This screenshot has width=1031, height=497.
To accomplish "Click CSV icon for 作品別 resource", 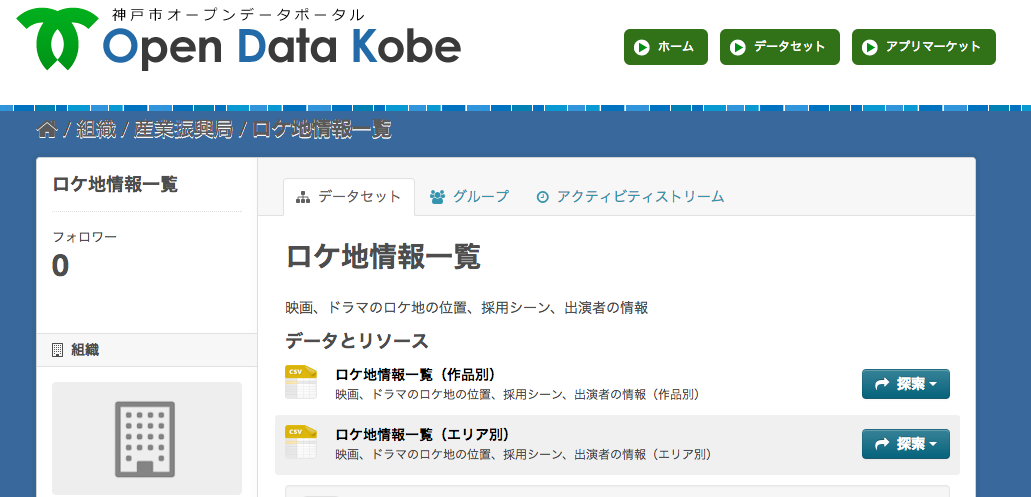I will point(301,382).
